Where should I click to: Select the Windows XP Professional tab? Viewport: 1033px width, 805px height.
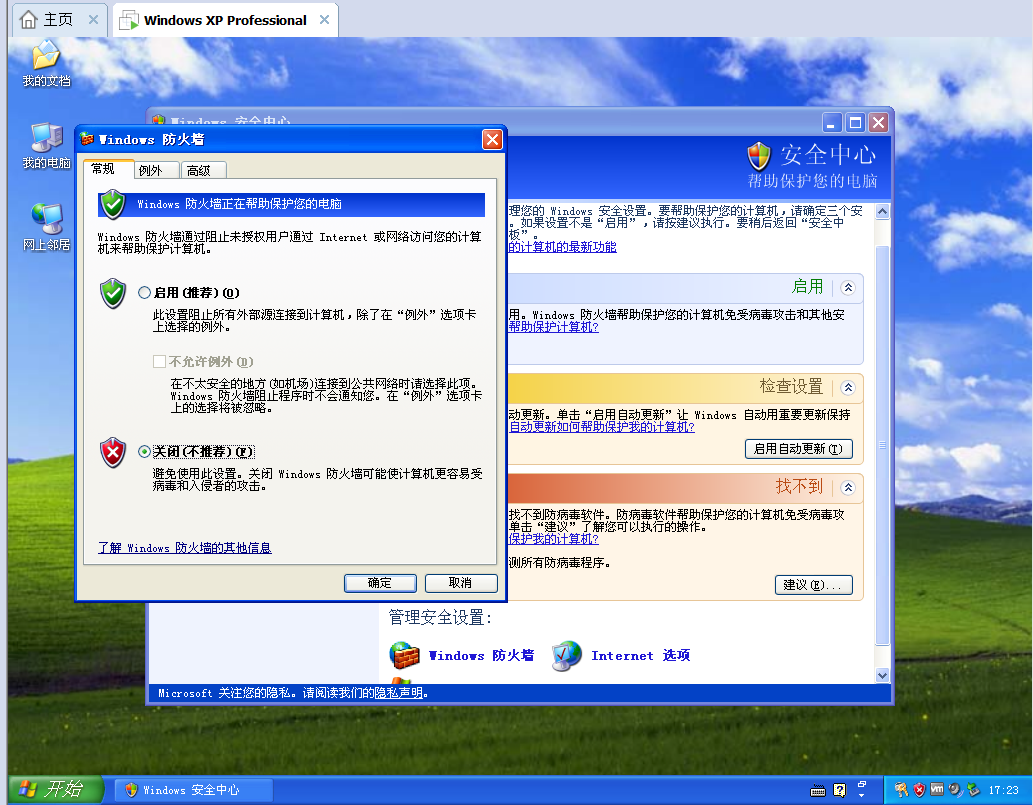point(225,20)
